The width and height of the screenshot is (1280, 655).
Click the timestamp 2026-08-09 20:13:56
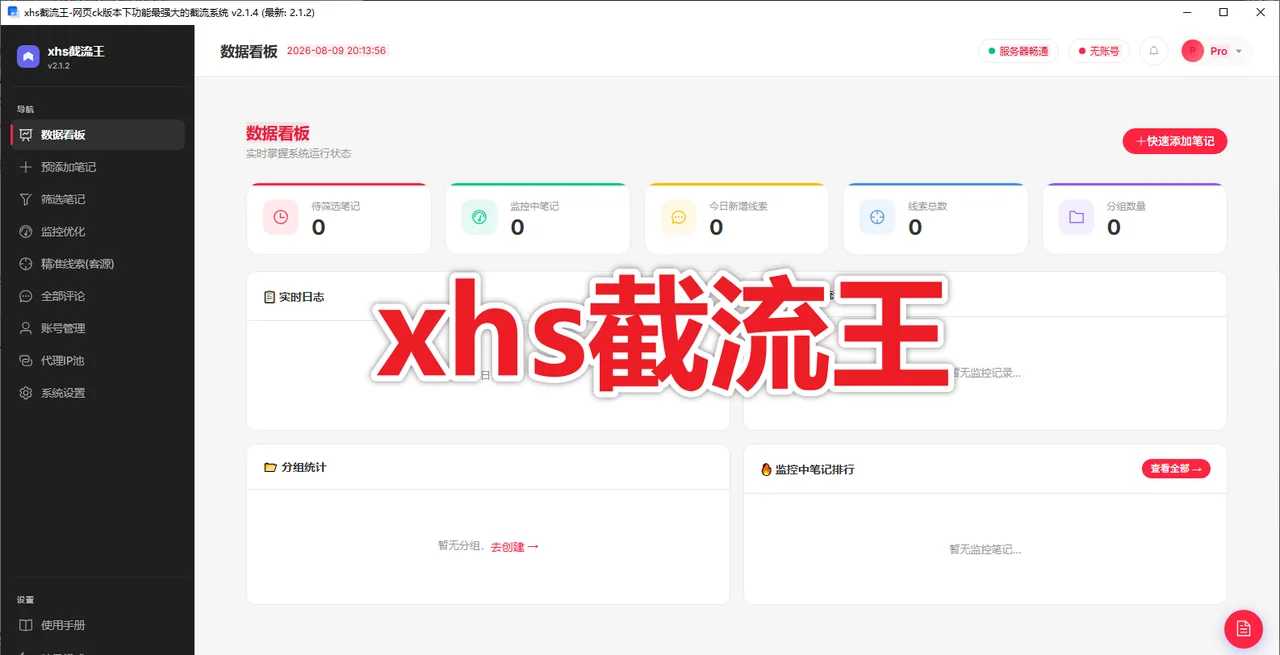point(336,51)
